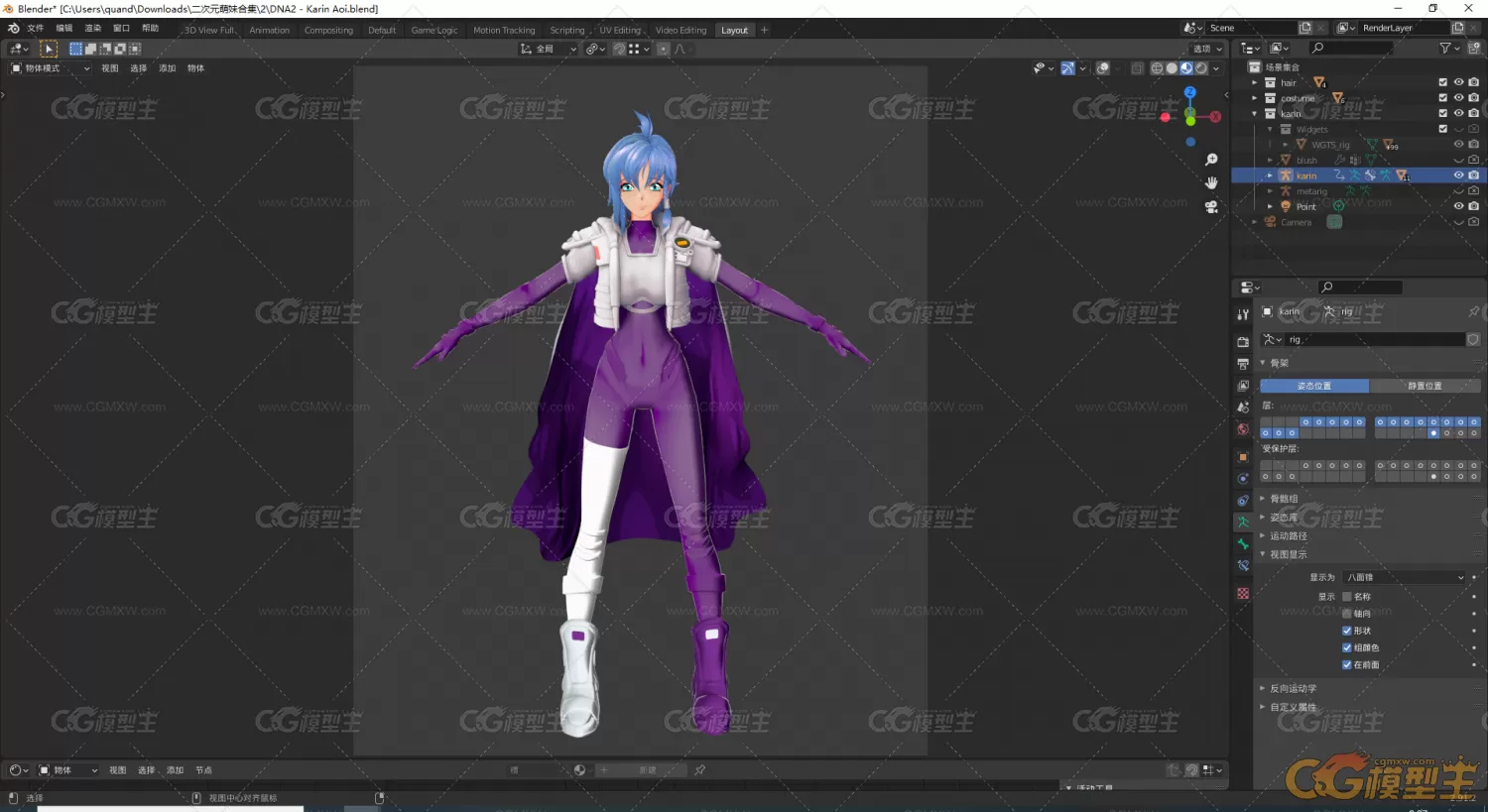Click the zoom magnifier in viewport

click(x=1211, y=160)
